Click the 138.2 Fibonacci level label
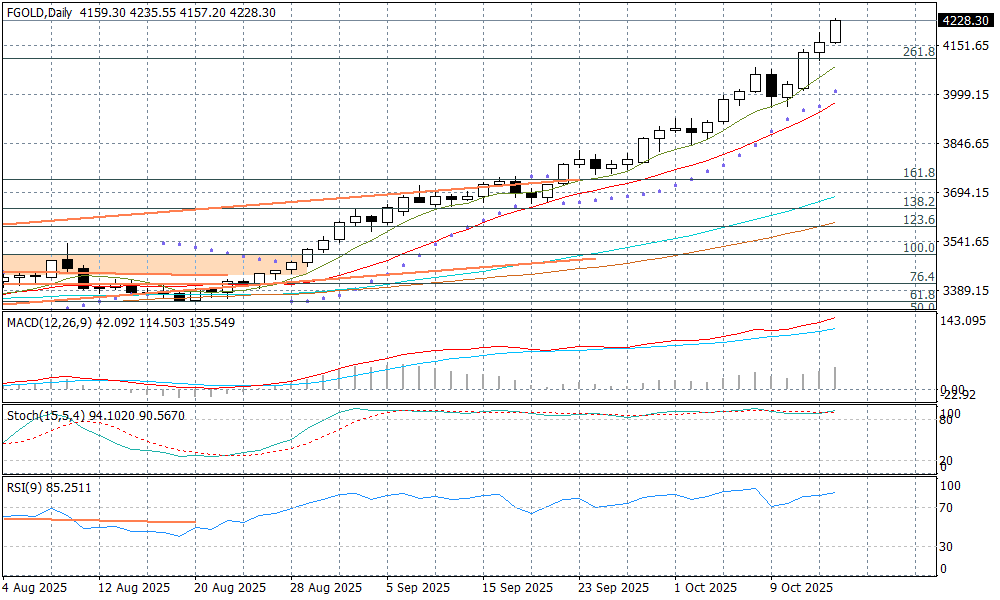 click(918, 202)
